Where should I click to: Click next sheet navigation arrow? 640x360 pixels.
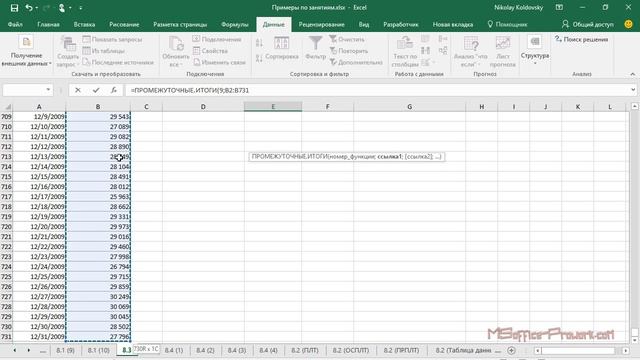pyautogui.click(x=29, y=351)
